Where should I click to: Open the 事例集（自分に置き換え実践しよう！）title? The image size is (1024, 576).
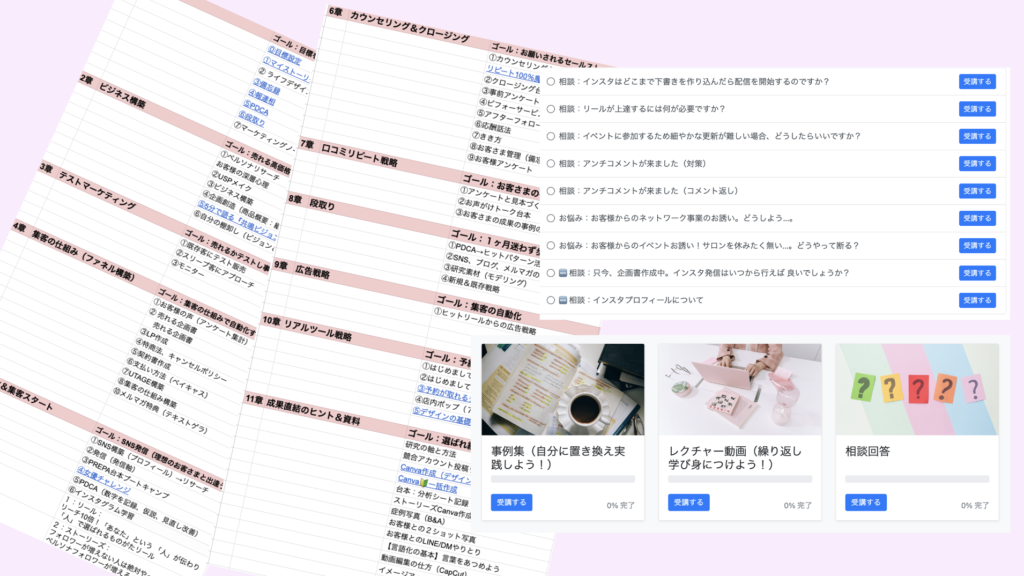coord(558,458)
